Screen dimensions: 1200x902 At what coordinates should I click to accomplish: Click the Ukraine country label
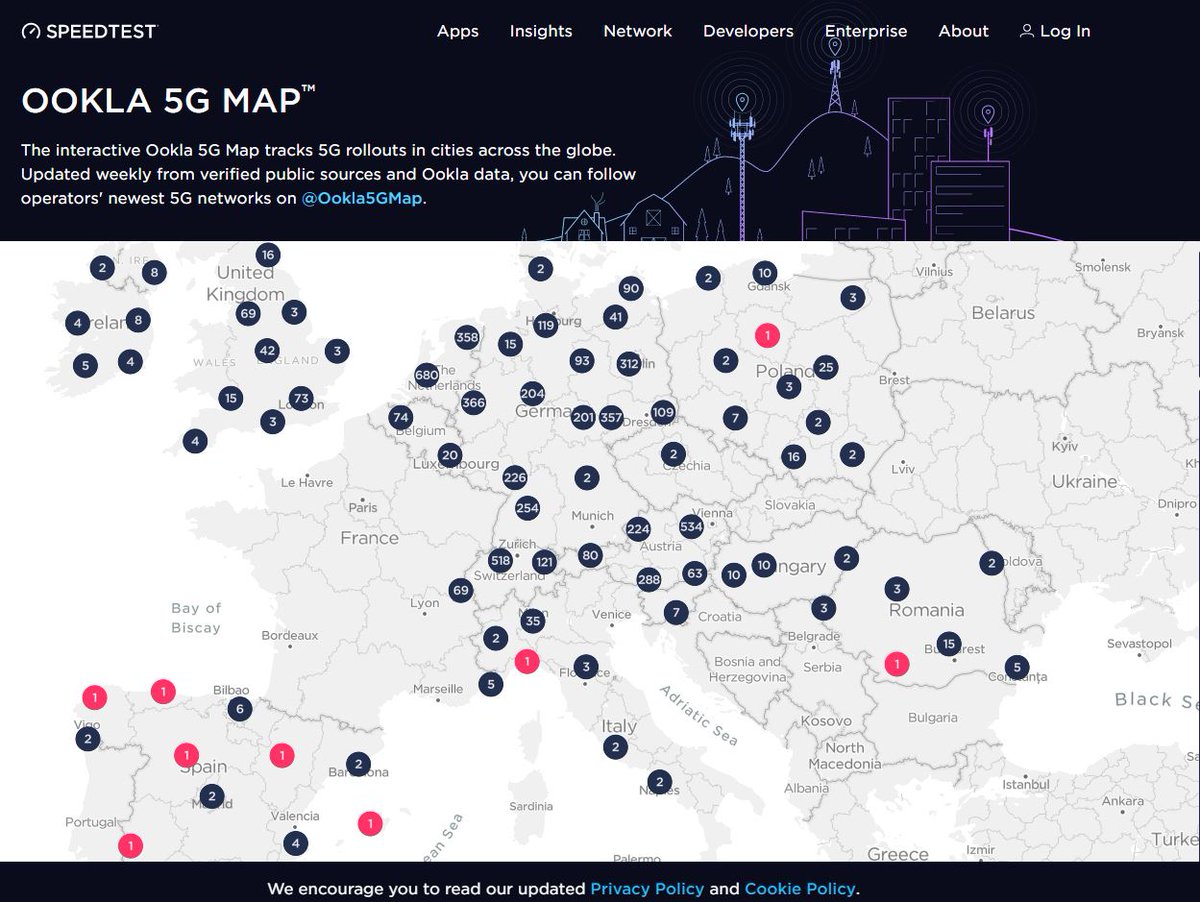tap(1084, 481)
